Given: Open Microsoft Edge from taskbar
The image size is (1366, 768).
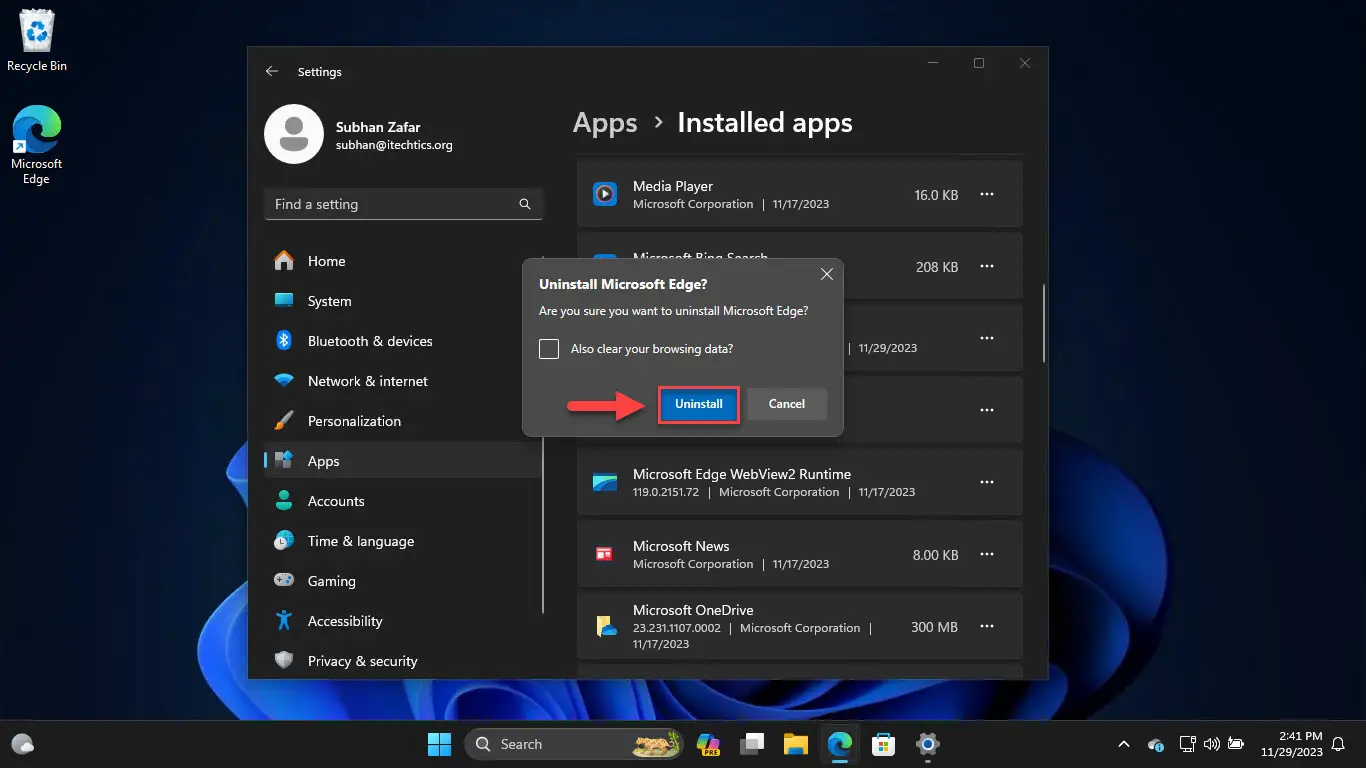Looking at the screenshot, I should (x=839, y=744).
